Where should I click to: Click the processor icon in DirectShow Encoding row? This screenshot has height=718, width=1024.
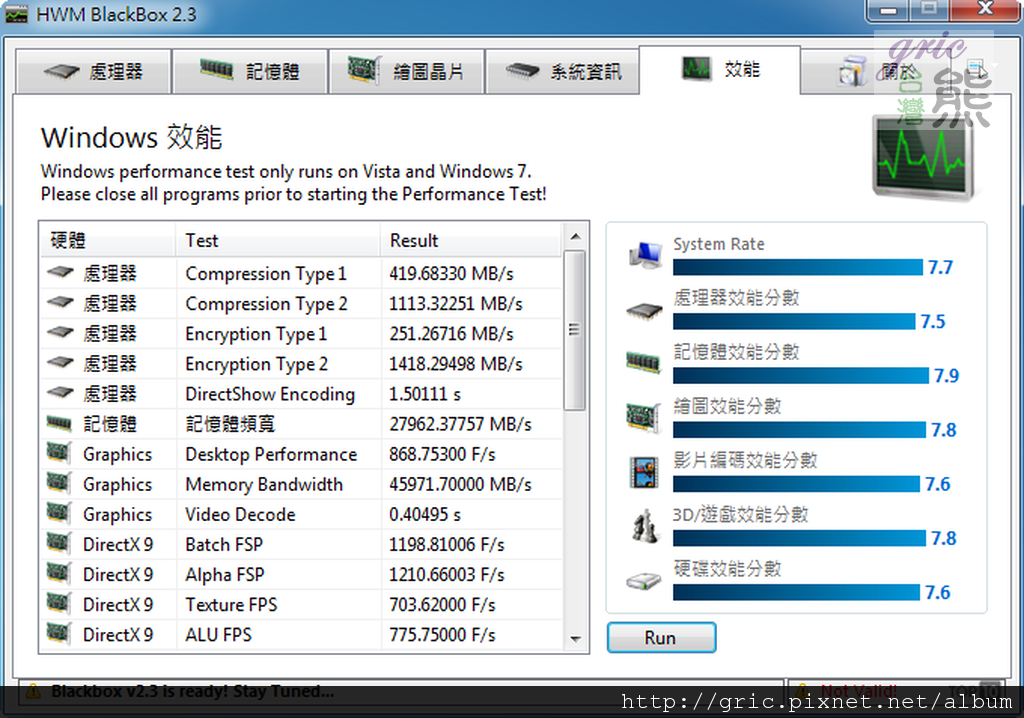tap(61, 393)
